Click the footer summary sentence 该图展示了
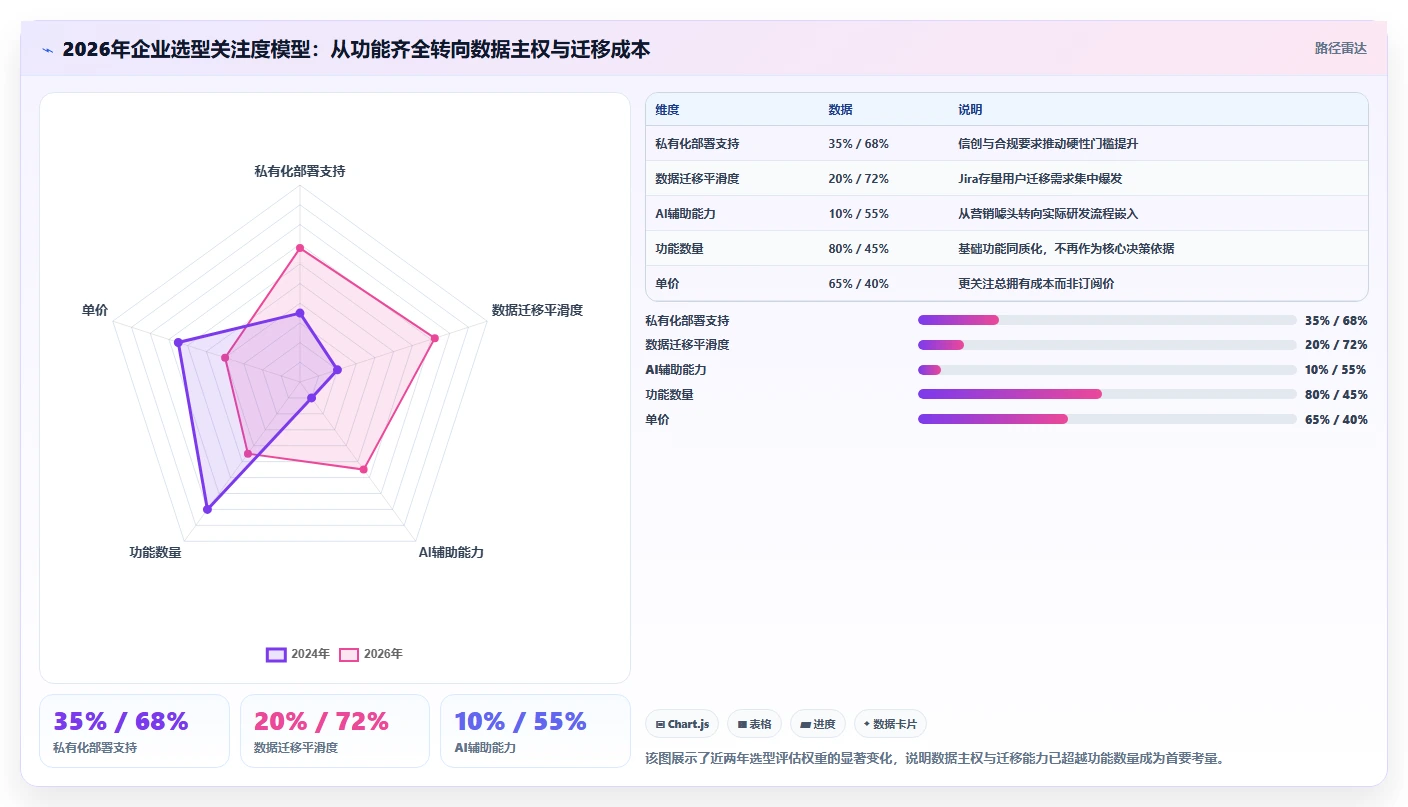Screen dimensions: 1408x807 coord(935,758)
